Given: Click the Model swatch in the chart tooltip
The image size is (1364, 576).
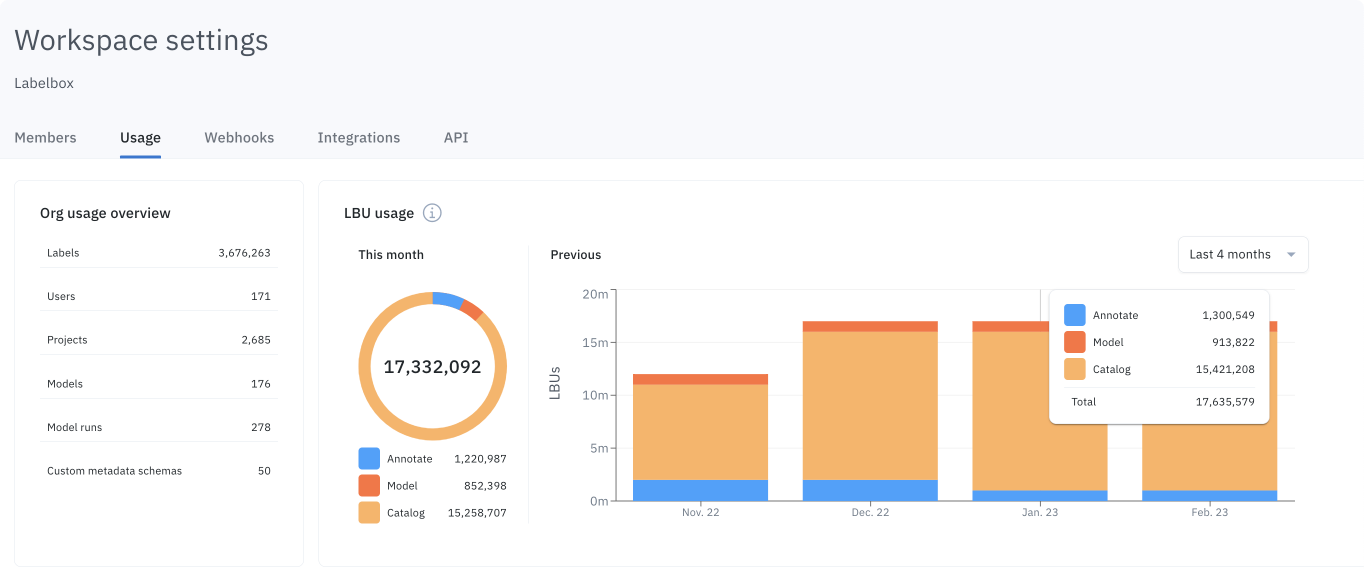Looking at the screenshot, I should tap(1075, 342).
